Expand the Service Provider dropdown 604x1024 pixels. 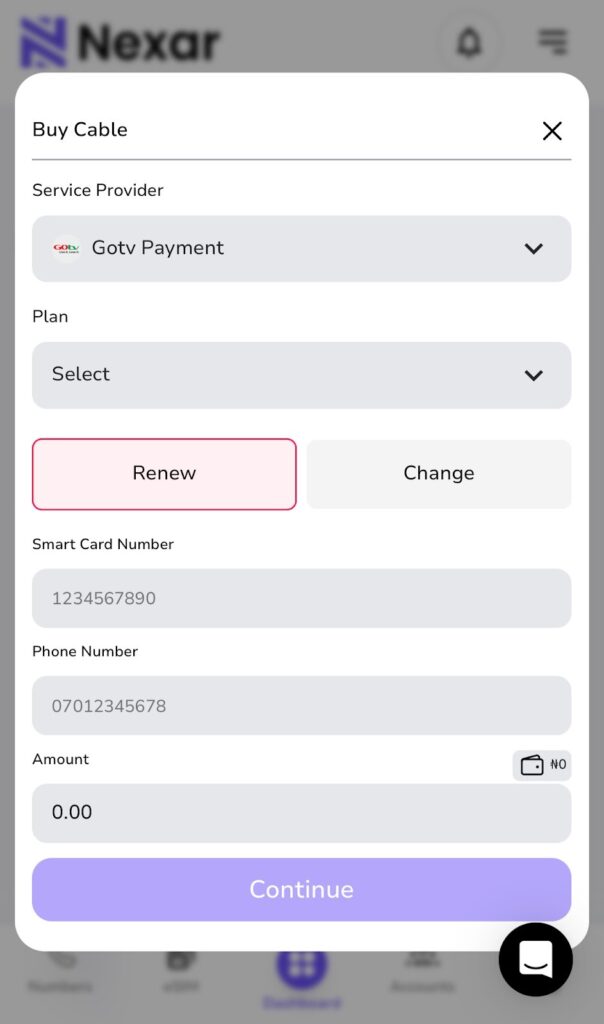(301, 249)
